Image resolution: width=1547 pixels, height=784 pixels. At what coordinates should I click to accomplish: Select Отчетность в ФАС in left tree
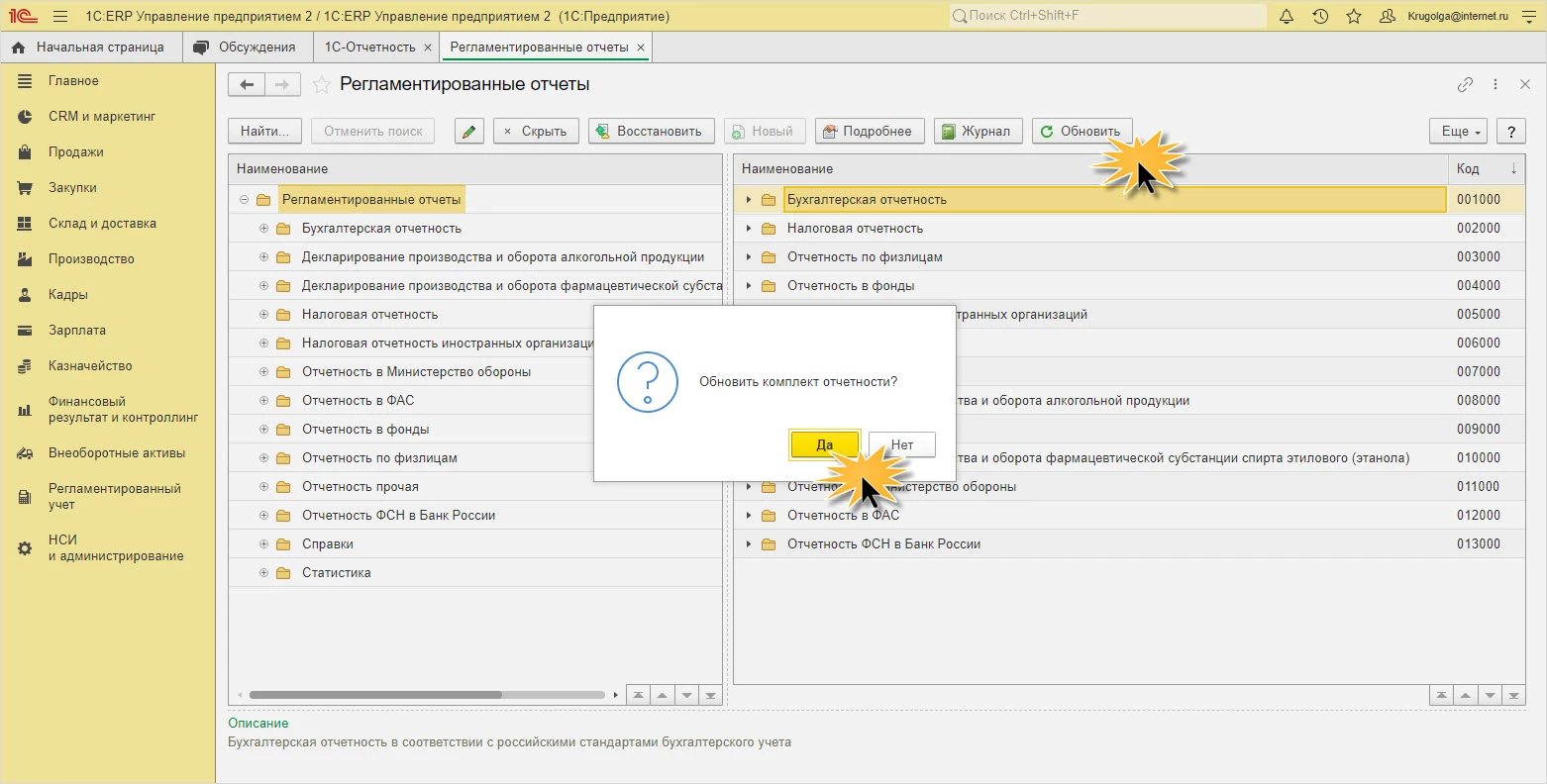pos(359,401)
